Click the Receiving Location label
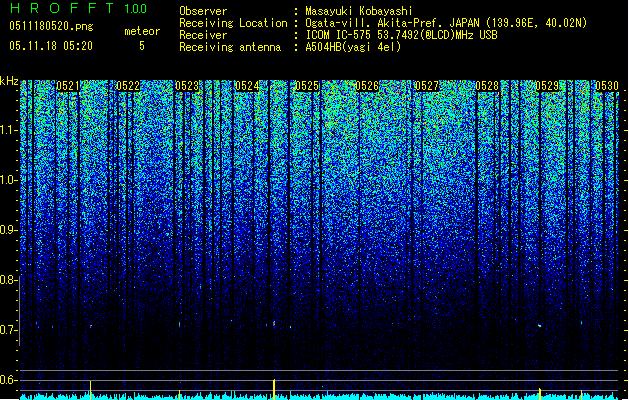Viewport: 629px width, 400px height. click(x=233, y=23)
